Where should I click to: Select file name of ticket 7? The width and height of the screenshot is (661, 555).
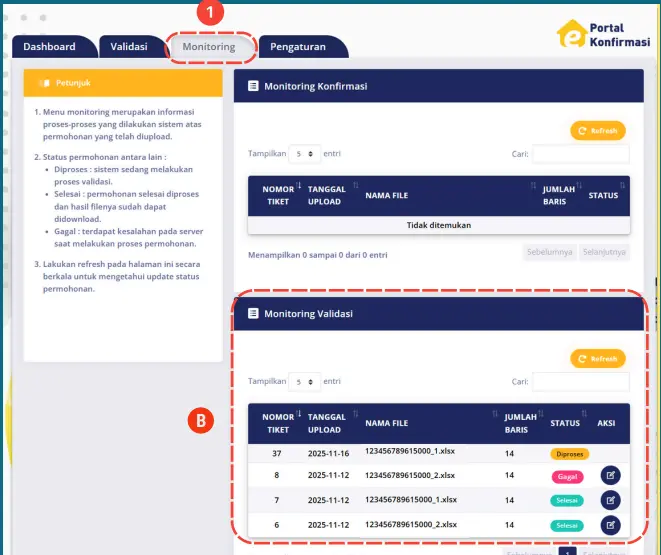tap(411, 499)
